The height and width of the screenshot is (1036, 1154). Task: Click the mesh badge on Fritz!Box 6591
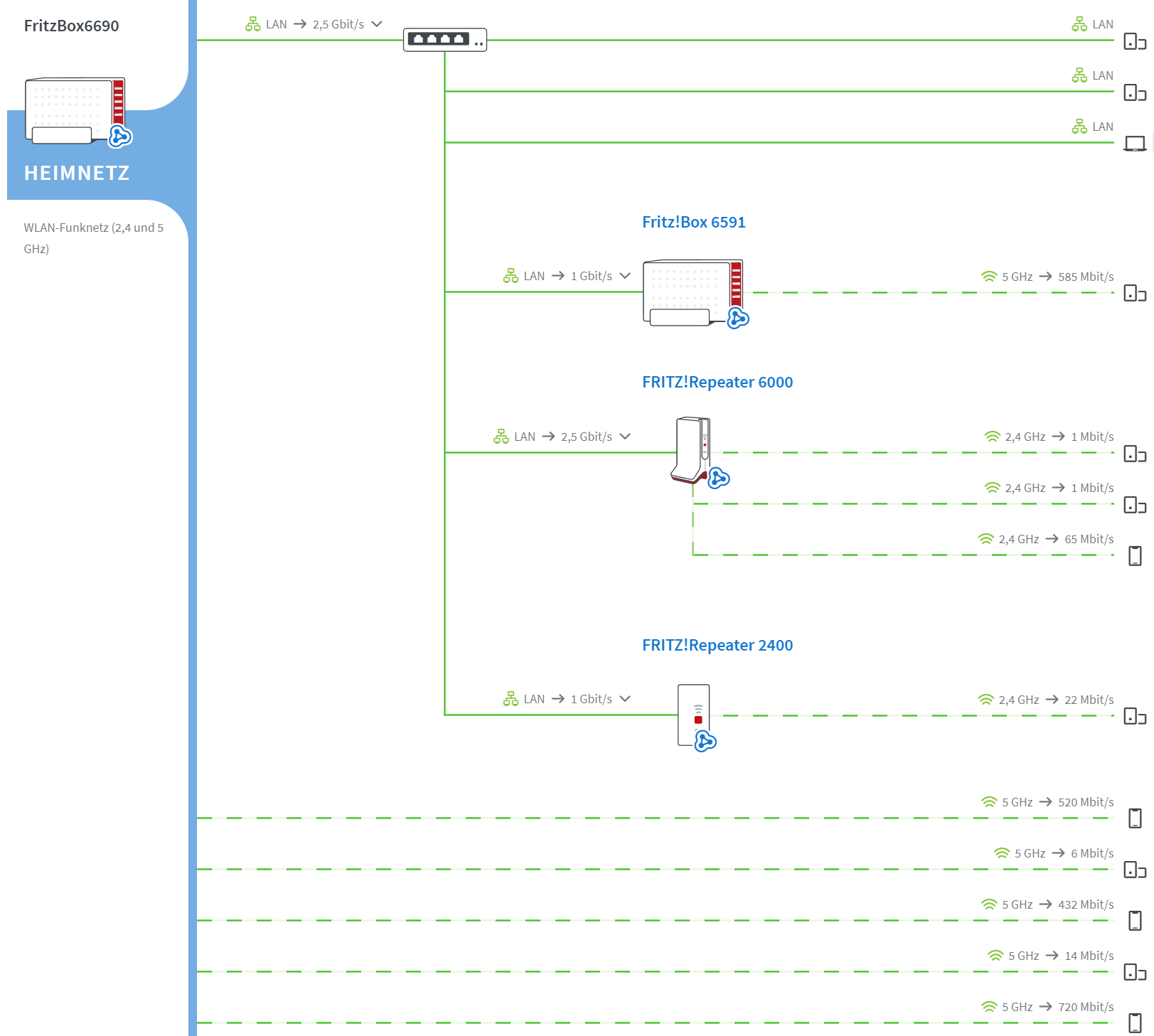click(x=738, y=318)
